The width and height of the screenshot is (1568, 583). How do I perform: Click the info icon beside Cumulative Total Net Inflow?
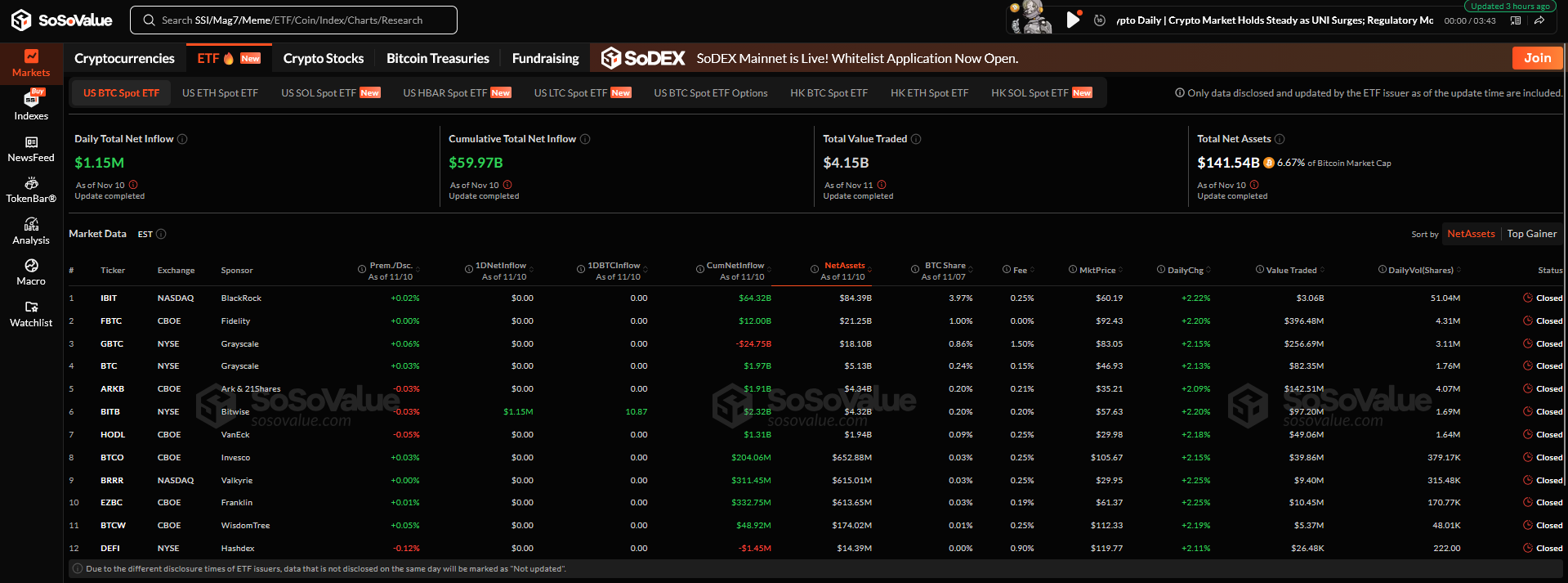tap(585, 139)
